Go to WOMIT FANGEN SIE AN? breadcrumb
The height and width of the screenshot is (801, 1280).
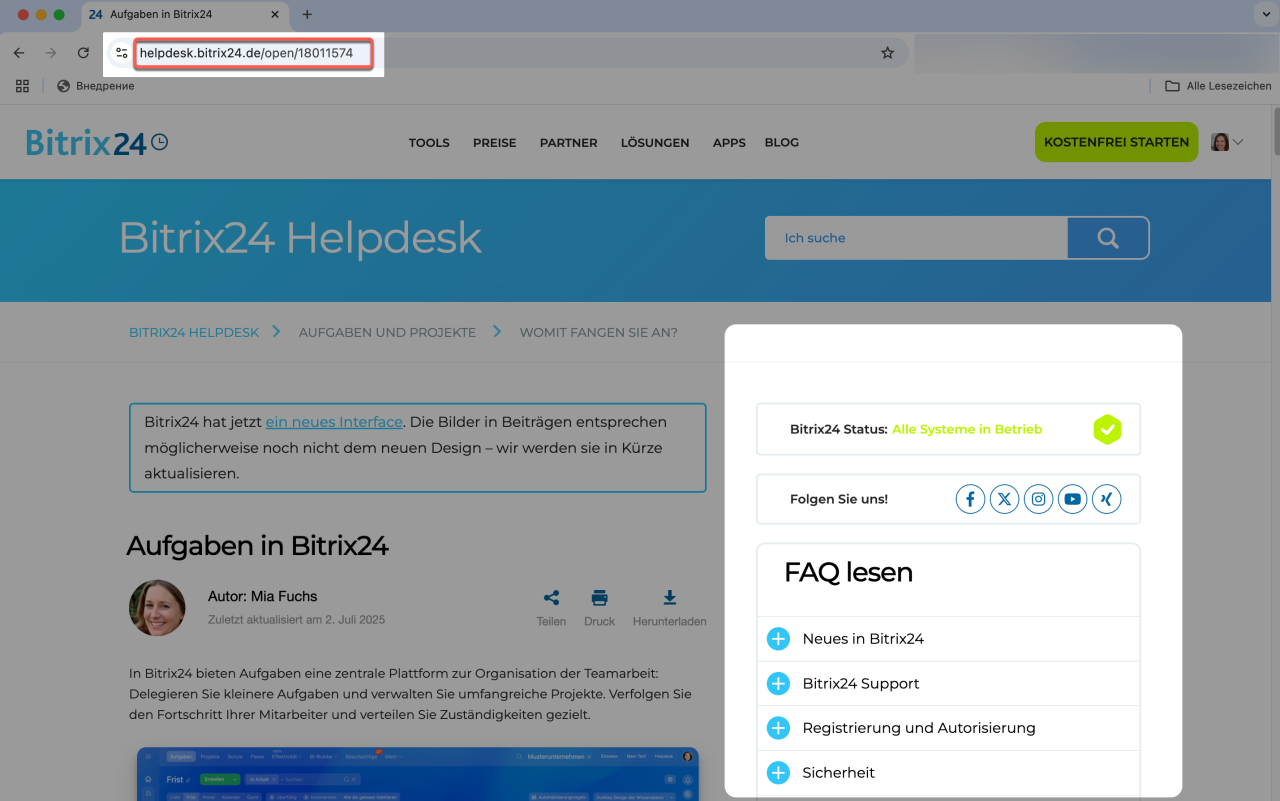[598, 332]
